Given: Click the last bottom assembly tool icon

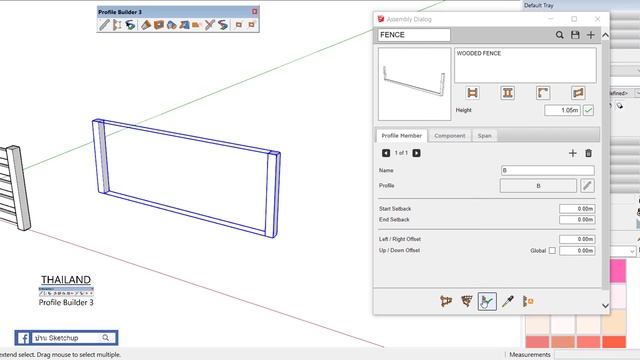Looking at the screenshot, I should click(x=528, y=302).
